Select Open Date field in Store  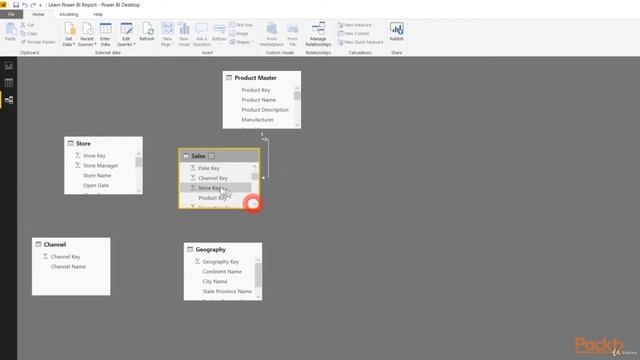pos(96,185)
